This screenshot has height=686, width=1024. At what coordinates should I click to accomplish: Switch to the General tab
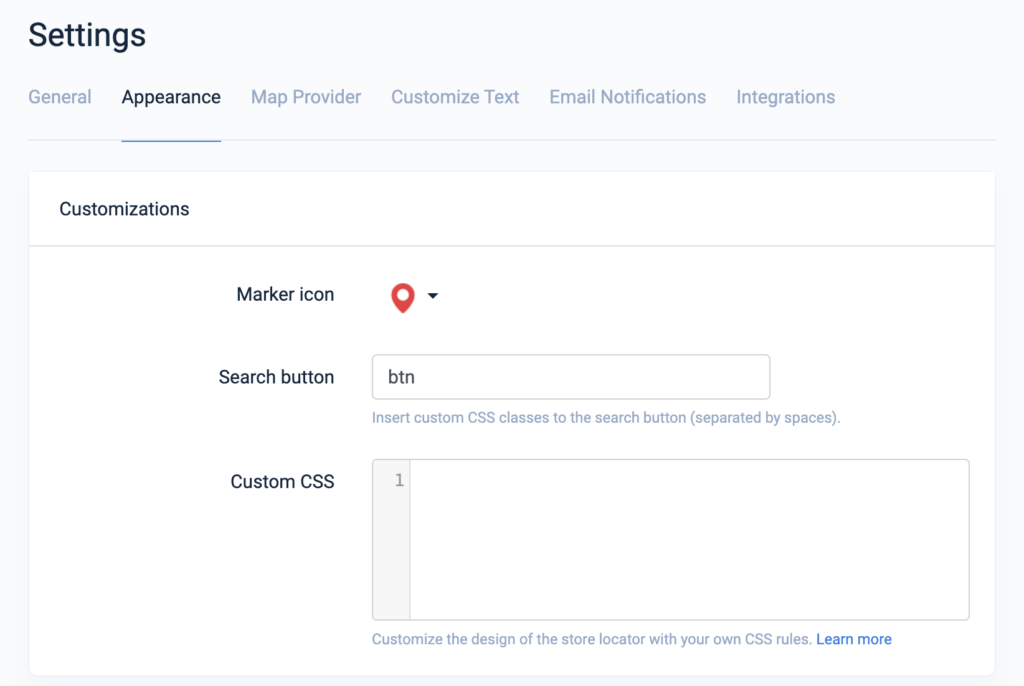(x=59, y=97)
